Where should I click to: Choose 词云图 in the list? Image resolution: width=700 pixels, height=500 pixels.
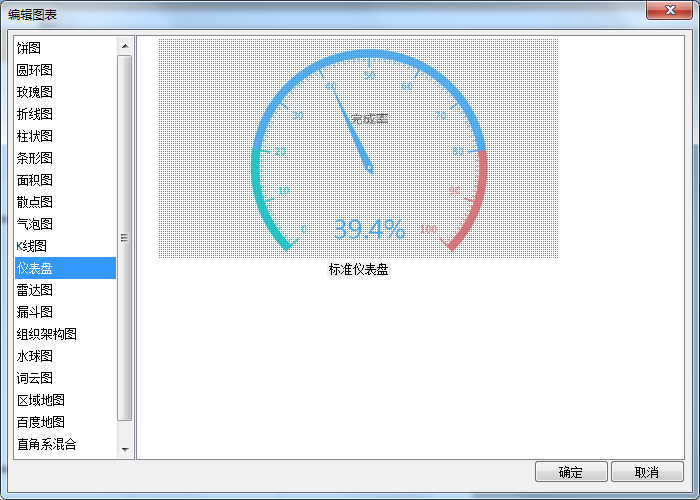(35, 378)
